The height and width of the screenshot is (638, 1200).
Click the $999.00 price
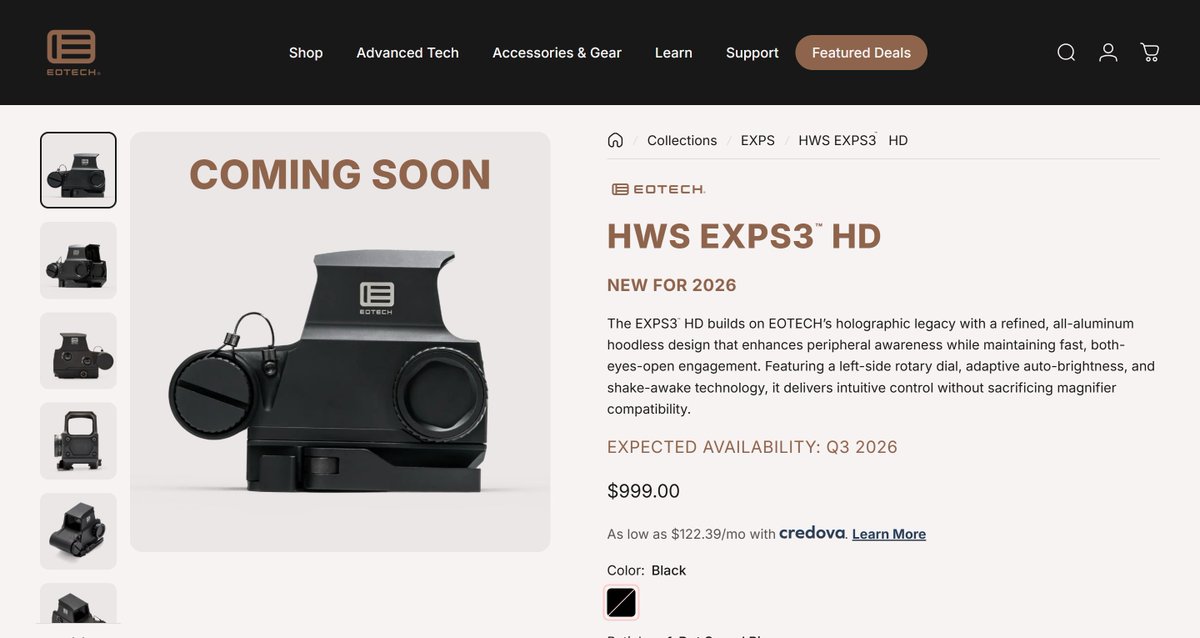click(643, 491)
